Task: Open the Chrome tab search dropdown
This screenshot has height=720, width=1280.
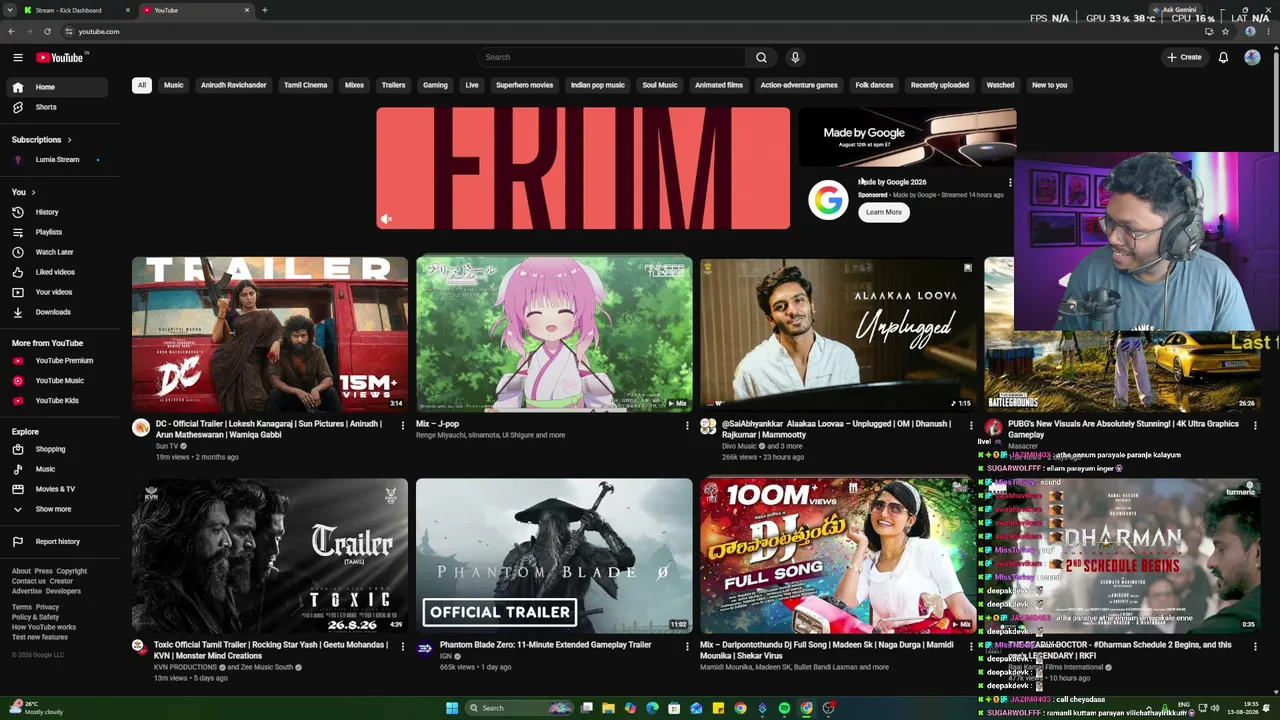Action: tap(11, 10)
